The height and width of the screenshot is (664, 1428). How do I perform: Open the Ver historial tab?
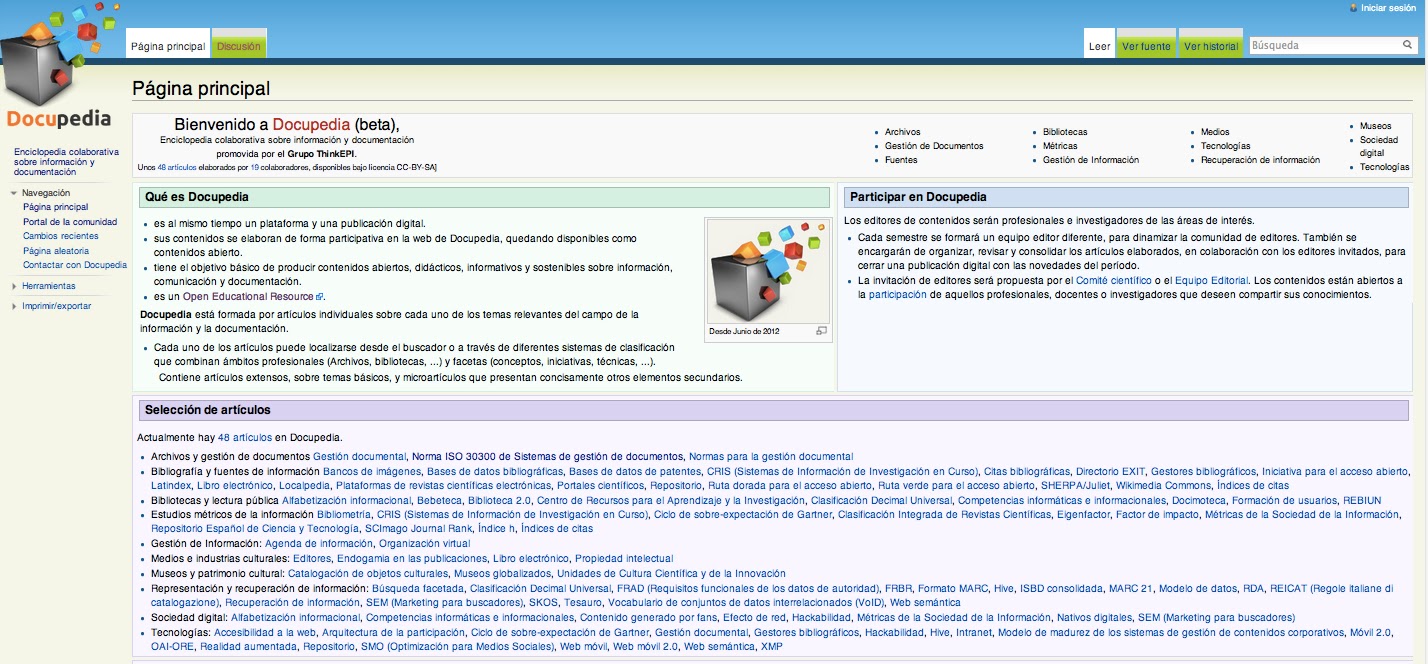[x=1210, y=43]
